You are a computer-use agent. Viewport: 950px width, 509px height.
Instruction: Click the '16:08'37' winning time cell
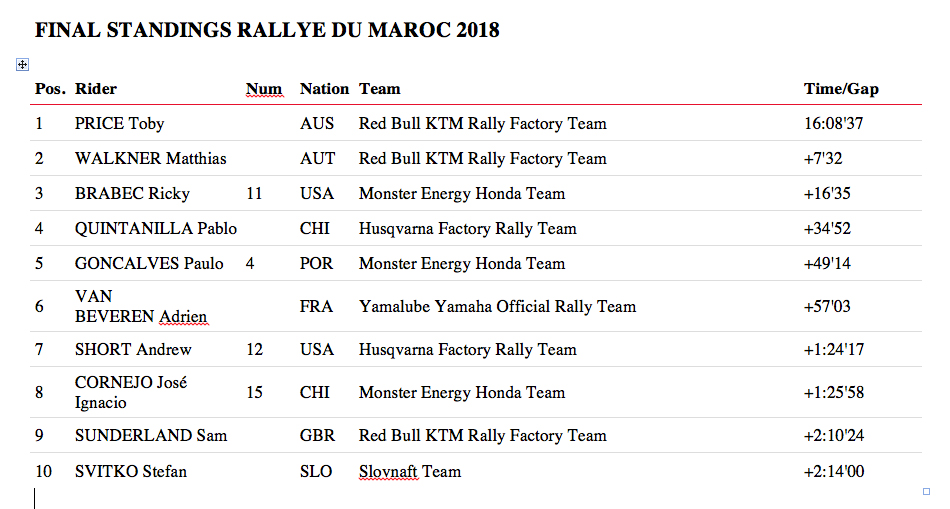click(x=834, y=124)
